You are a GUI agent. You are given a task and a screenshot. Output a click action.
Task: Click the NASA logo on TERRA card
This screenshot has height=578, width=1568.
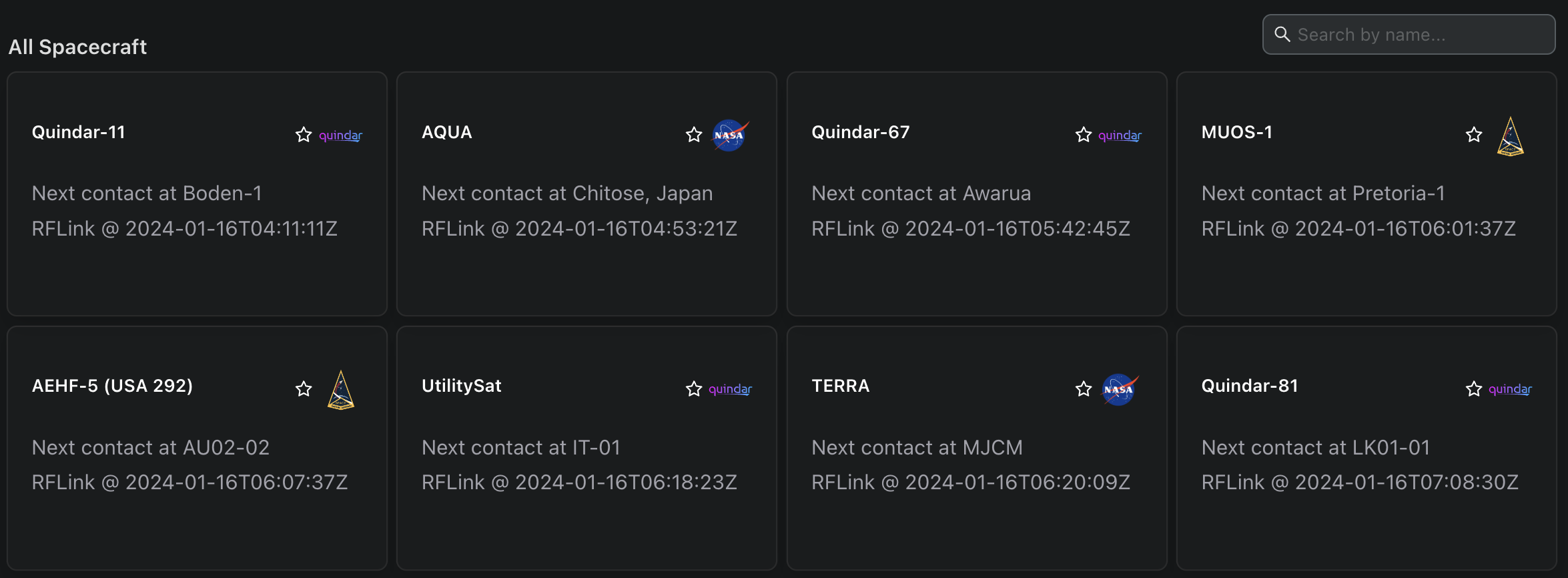1120,389
